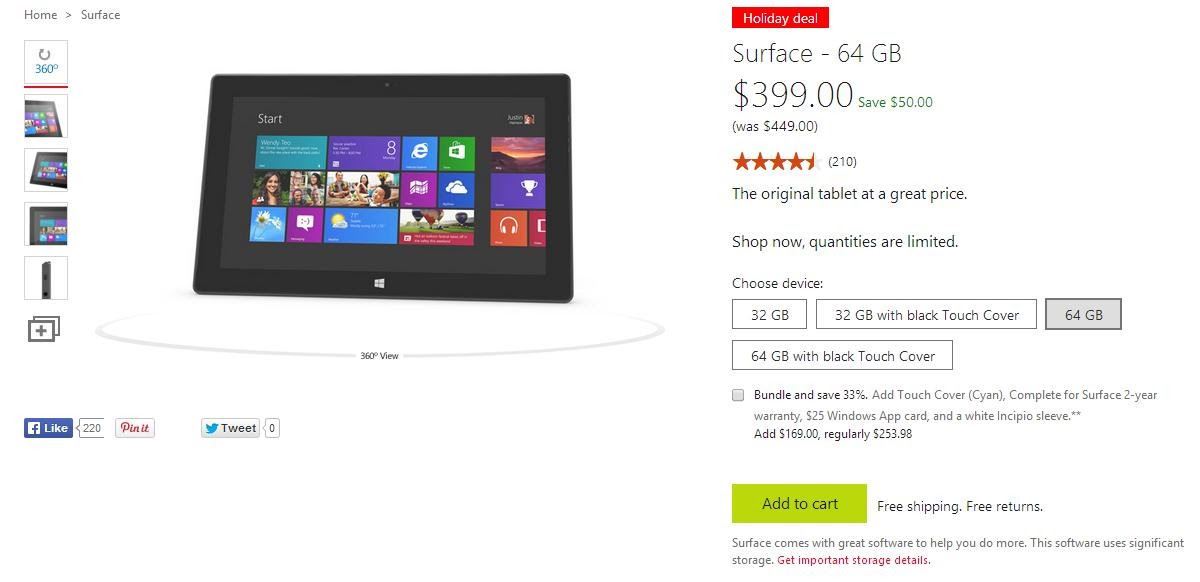Click the Pinterest Pin it button
The height and width of the screenshot is (582, 1200).
tap(135, 428)
